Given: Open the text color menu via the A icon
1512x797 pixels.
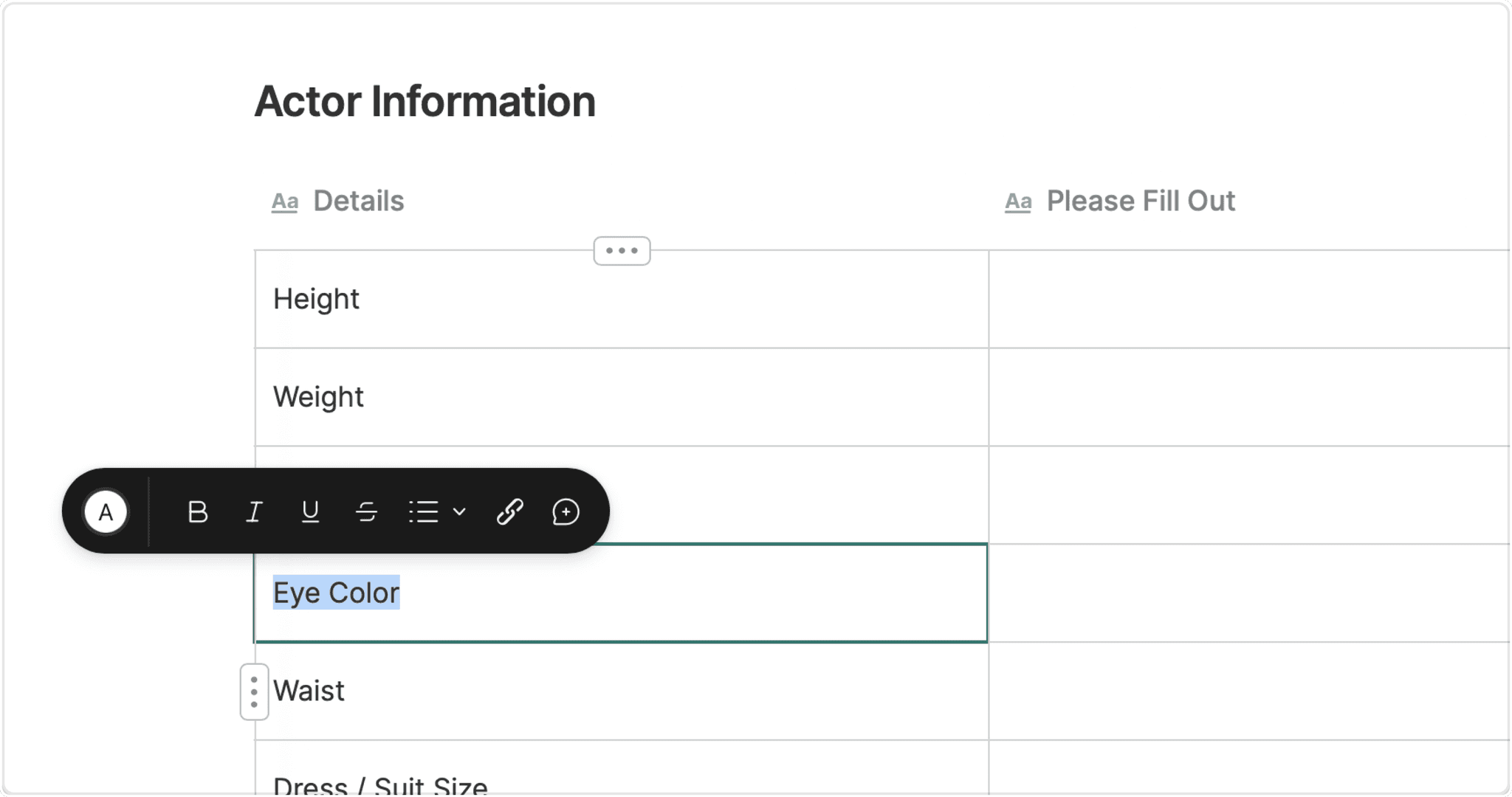Looking at the screenshot, I should (x=106, y=511).
